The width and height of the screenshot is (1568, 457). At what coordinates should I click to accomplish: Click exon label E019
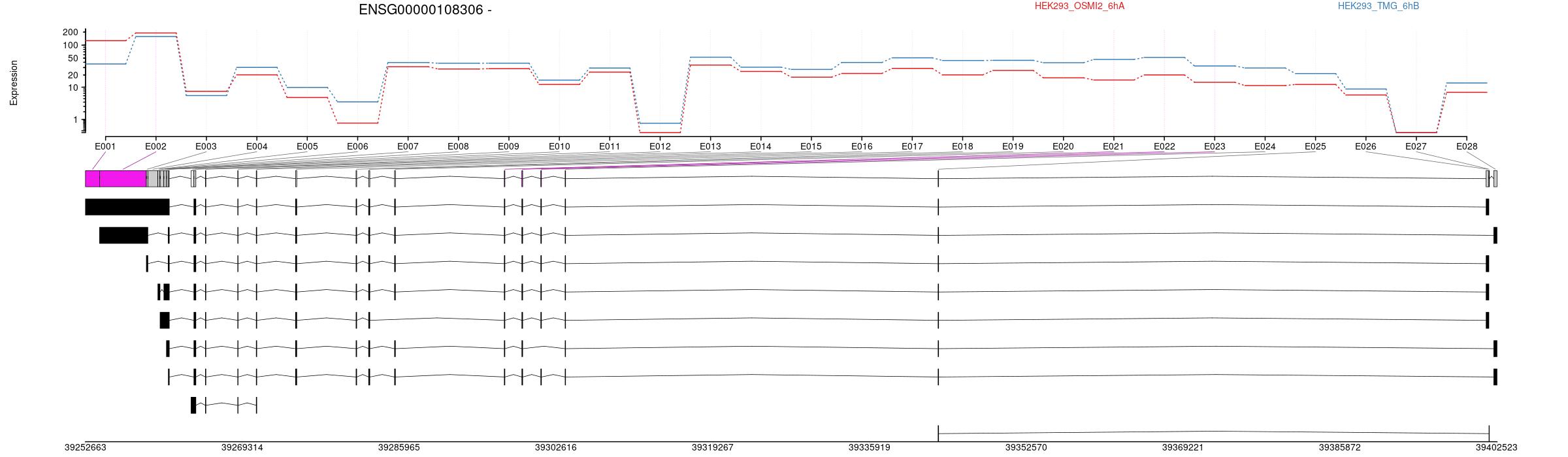(x=1013, y=147)
